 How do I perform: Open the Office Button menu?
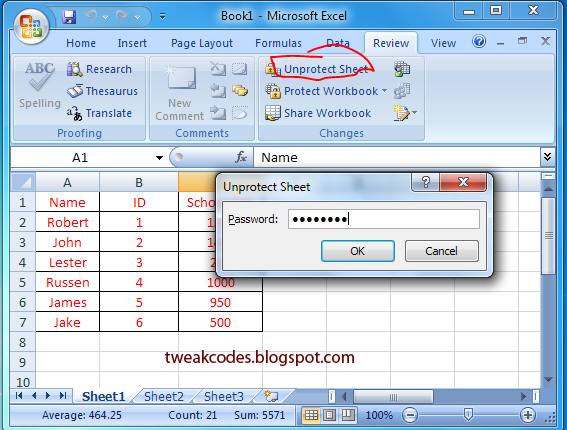(x=31, y=28)
